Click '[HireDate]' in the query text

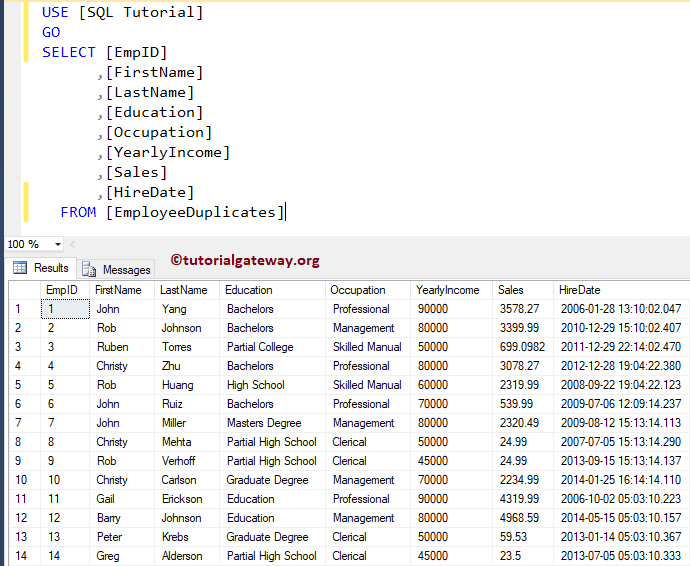pos(150,192)
